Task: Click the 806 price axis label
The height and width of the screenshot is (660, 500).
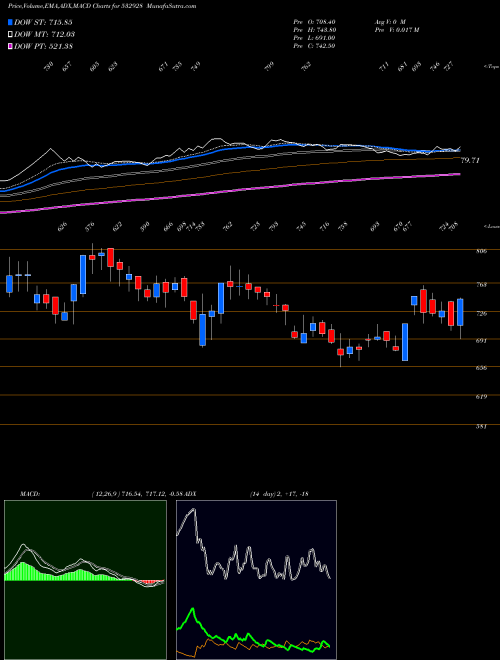Action: coord(481,251)
